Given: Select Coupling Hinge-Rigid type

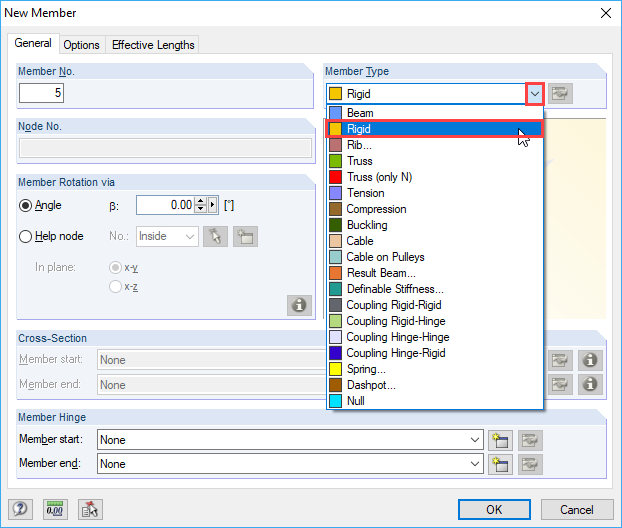Looking at the screenshot, I should (x=435, y=353).
